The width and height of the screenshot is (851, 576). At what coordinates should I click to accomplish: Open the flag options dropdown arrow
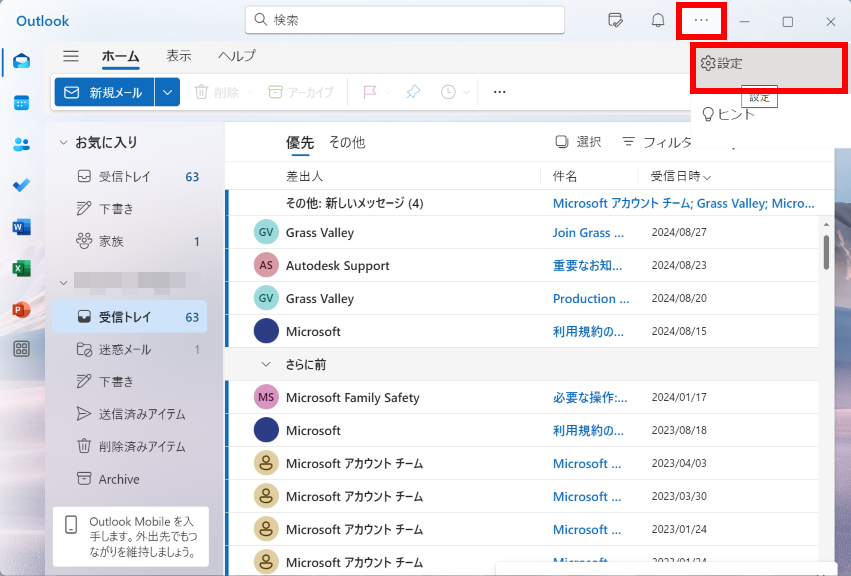click(x=388, y=92)
